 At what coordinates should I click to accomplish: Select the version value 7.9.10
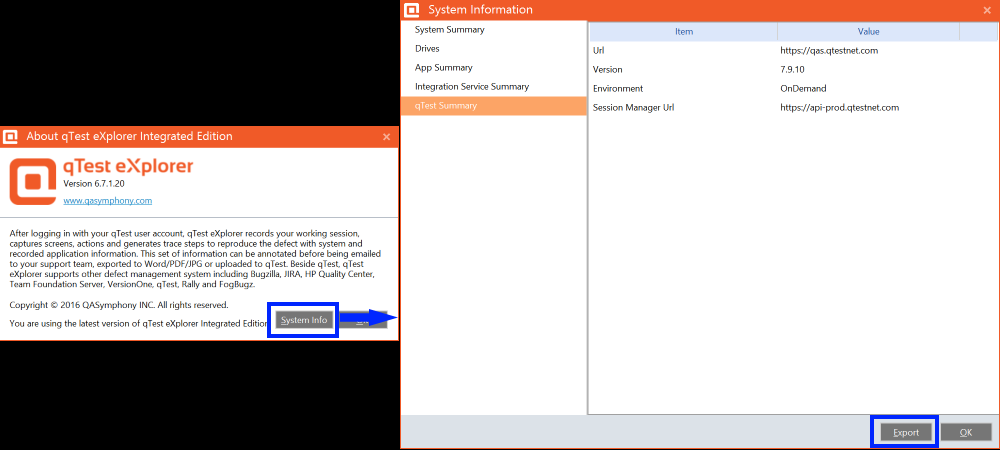[793, 69]
